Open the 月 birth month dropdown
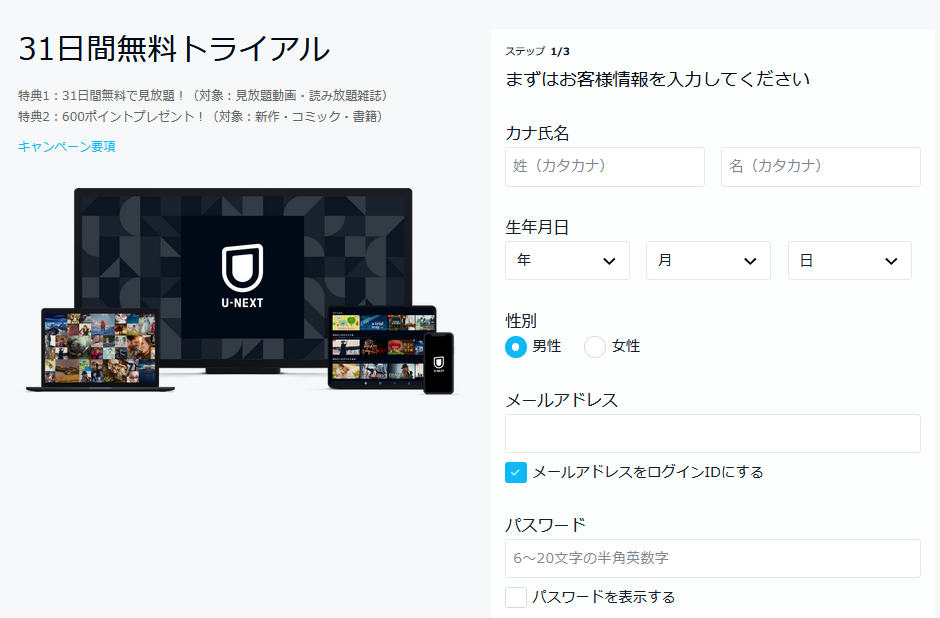The width and height of the screenshot is (940, 618). tap(708, 261)
